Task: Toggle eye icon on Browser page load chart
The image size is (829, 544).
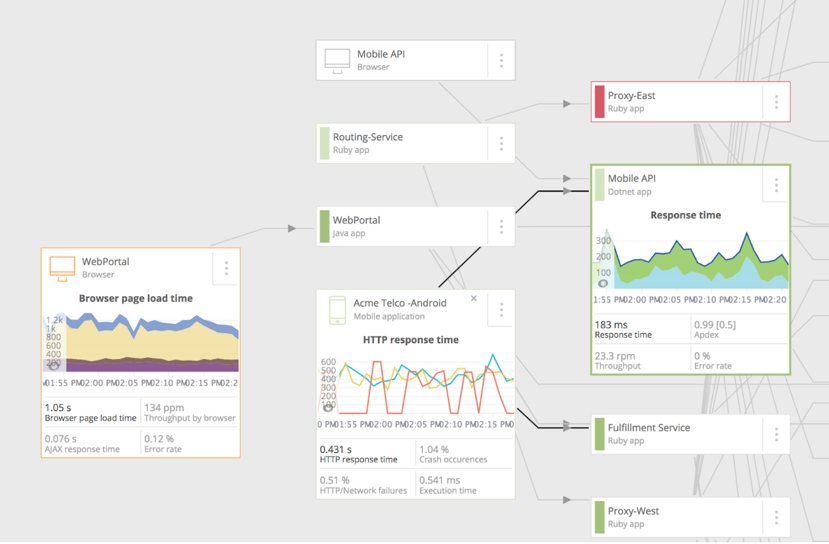Action: click(x=54, y=366)
